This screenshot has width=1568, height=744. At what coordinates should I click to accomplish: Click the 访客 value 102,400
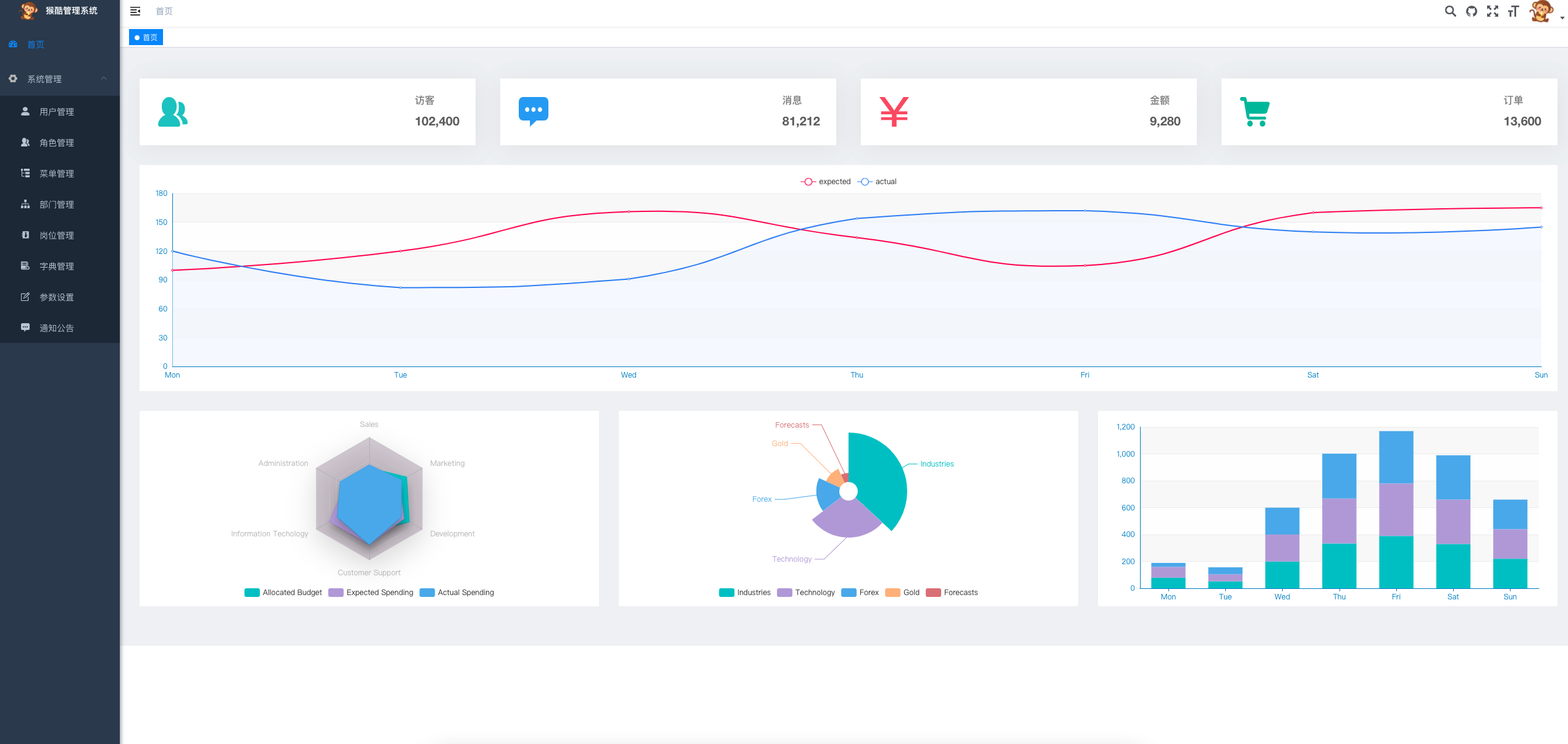tap(437, 122)
